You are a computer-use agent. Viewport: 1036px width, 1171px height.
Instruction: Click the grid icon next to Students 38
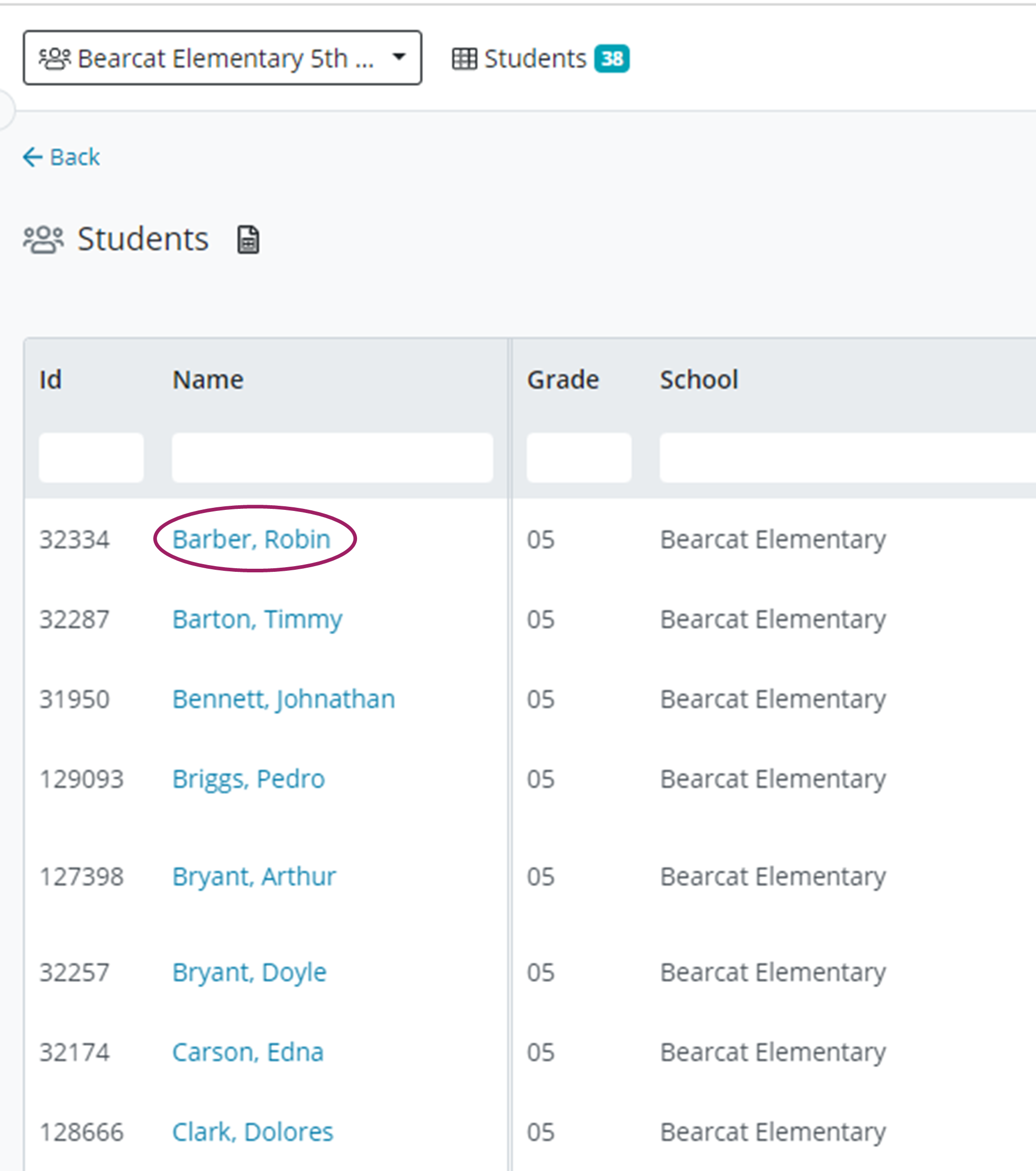click(464, 57)
